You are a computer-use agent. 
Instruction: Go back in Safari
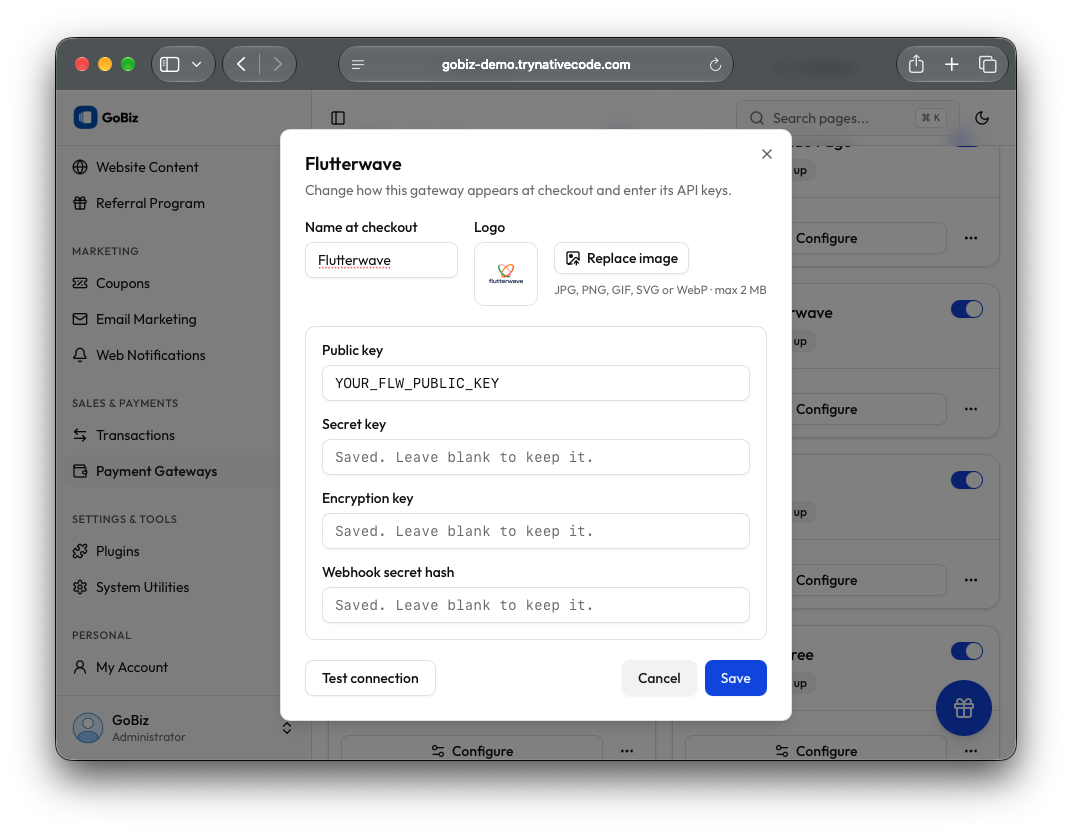241,64
